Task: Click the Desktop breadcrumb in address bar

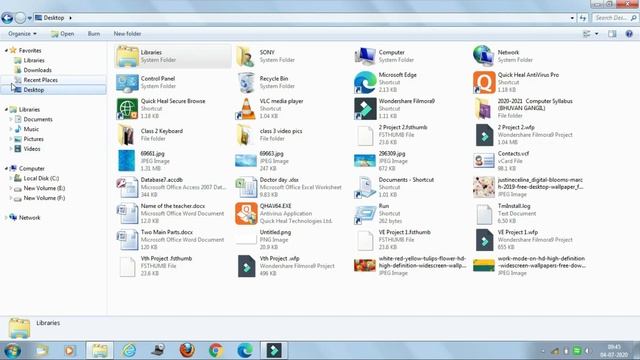Action: click(54, 18)
